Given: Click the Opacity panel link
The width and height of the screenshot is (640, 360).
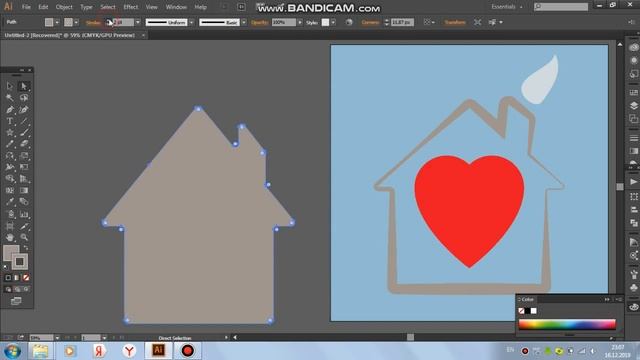Looking at the screenshot, I should [x=260, y=22].
